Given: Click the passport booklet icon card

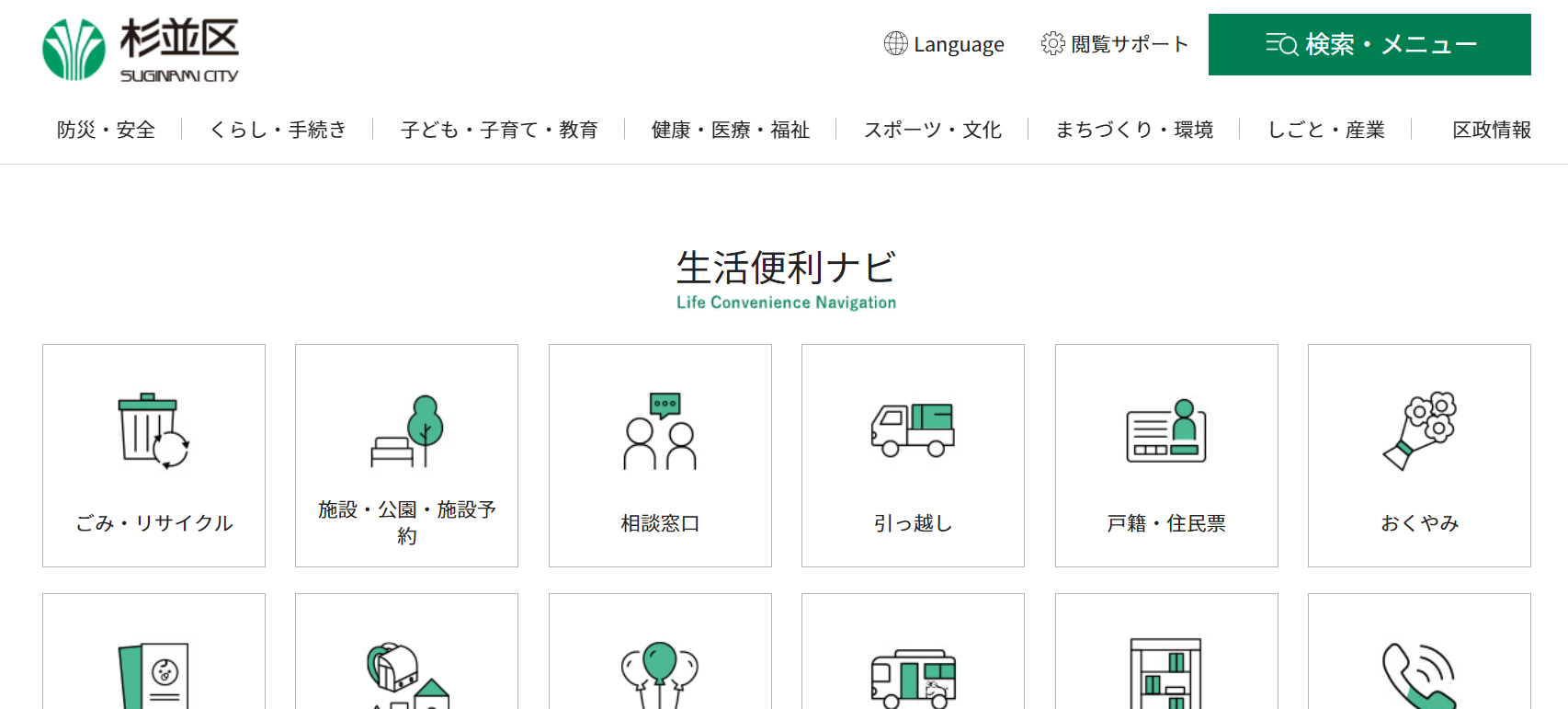Looking at the screenshot, I should [153, 651].
